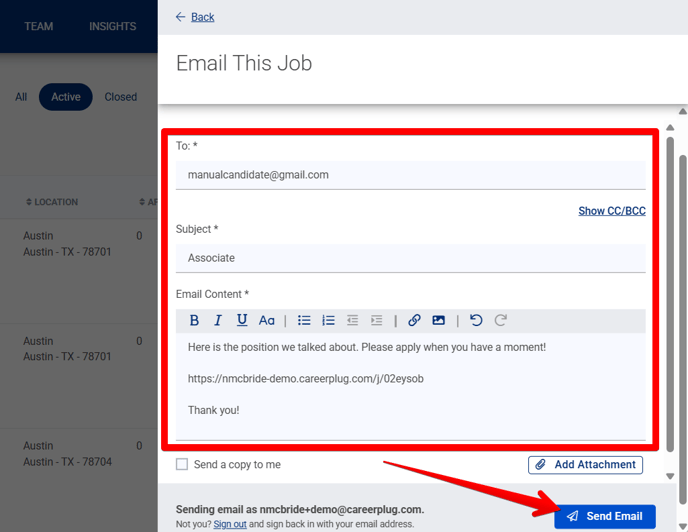688x532 pixels.
Task: Expand CC/BCC fields
Action: click(x=611, y=211)
